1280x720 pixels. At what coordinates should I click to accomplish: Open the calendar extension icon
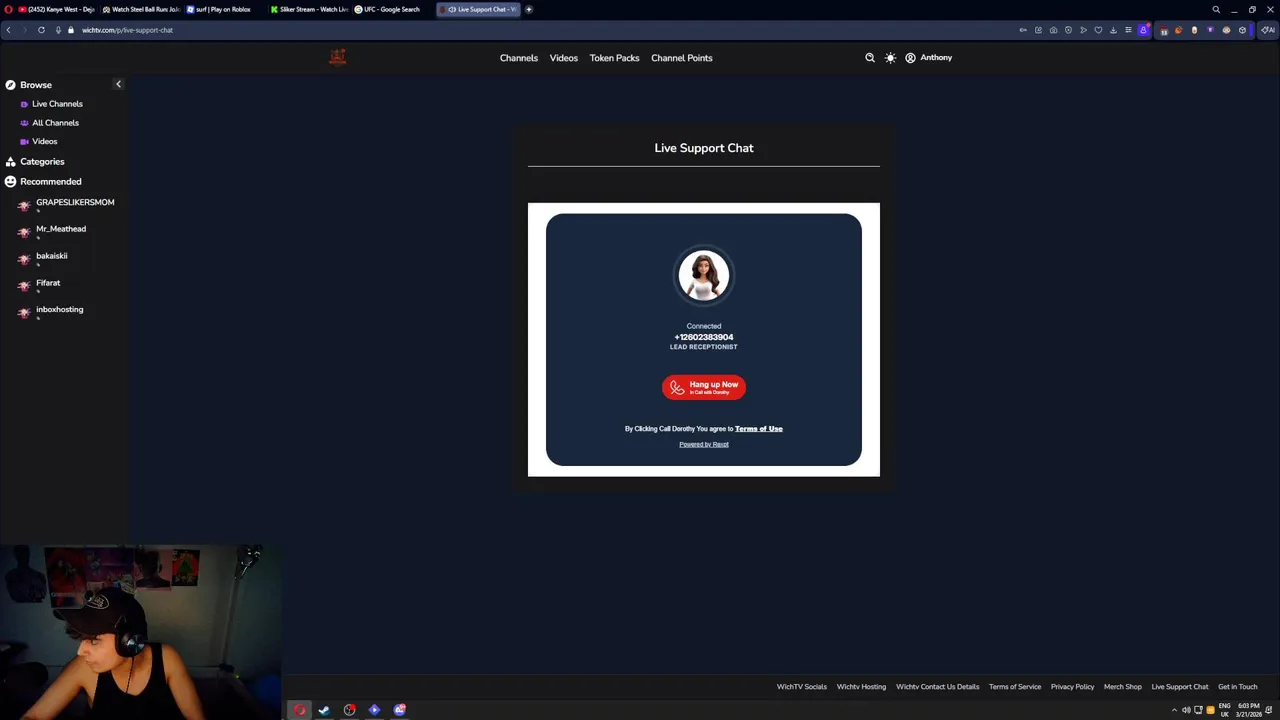[1164, 30]
